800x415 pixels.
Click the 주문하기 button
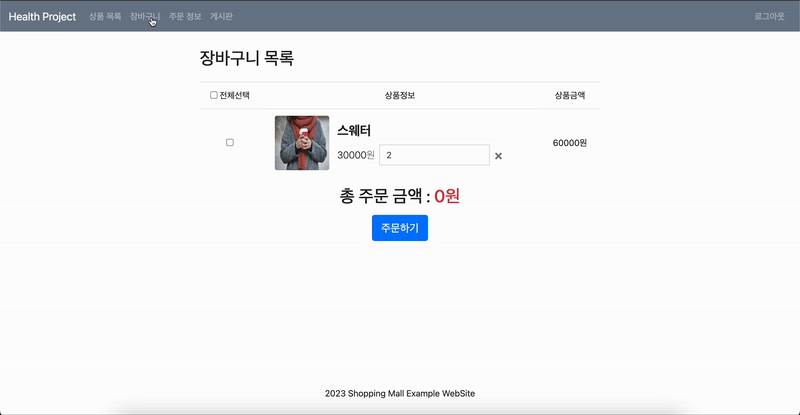pos(400,228)
